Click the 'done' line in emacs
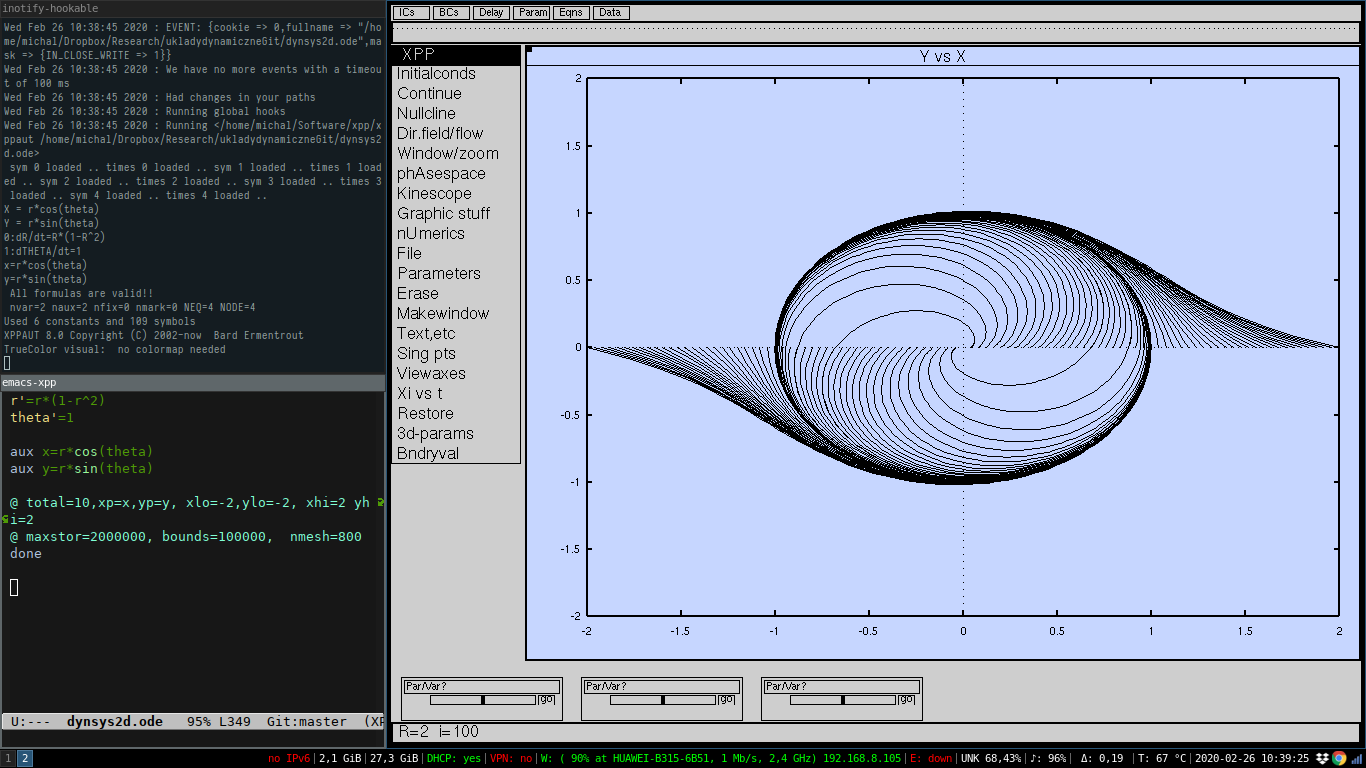Screen dimensions: 1366x768 tap(26, 553)
